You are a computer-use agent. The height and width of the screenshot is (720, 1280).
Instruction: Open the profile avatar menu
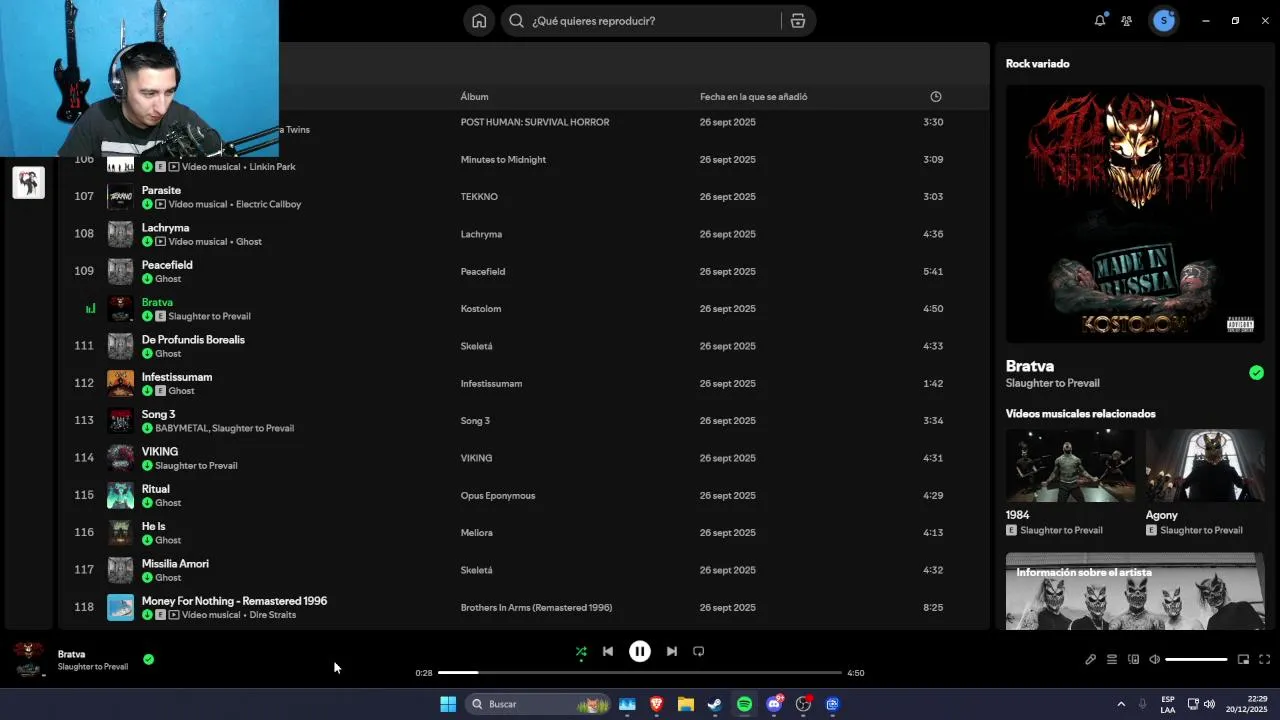pyautogui.click(x=1164, y=20)
